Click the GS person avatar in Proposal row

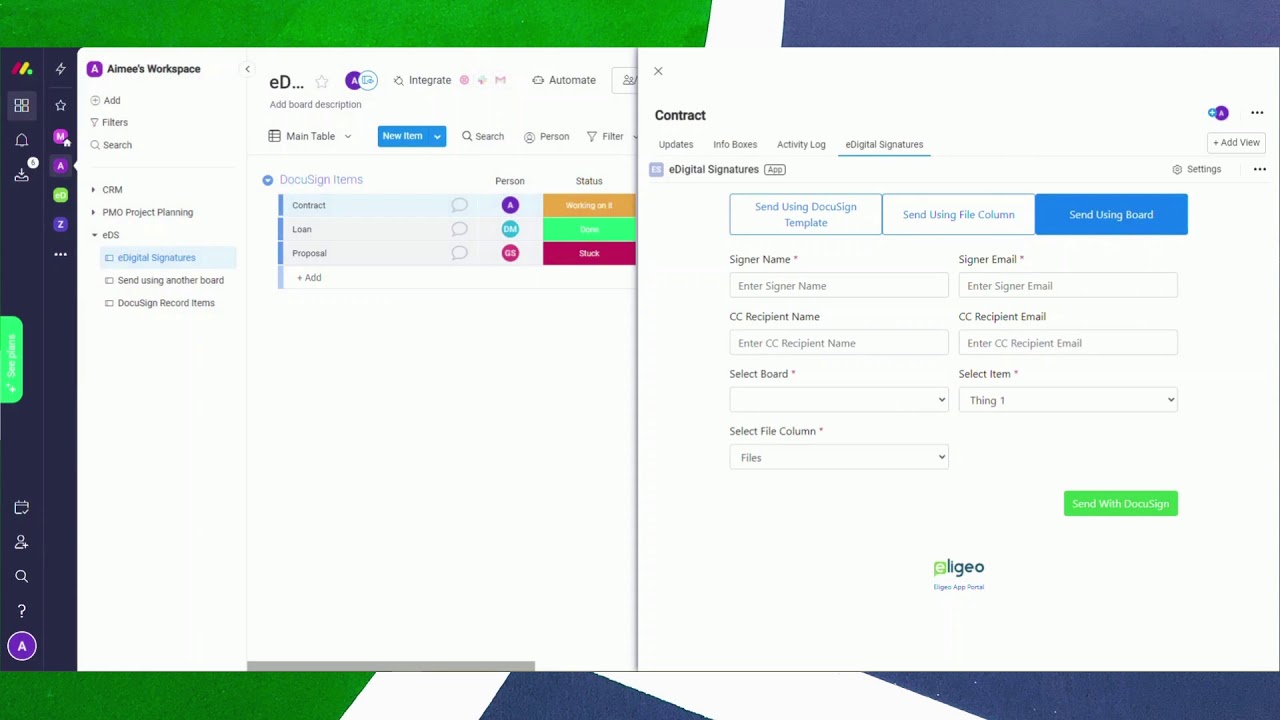coord(510,253)
